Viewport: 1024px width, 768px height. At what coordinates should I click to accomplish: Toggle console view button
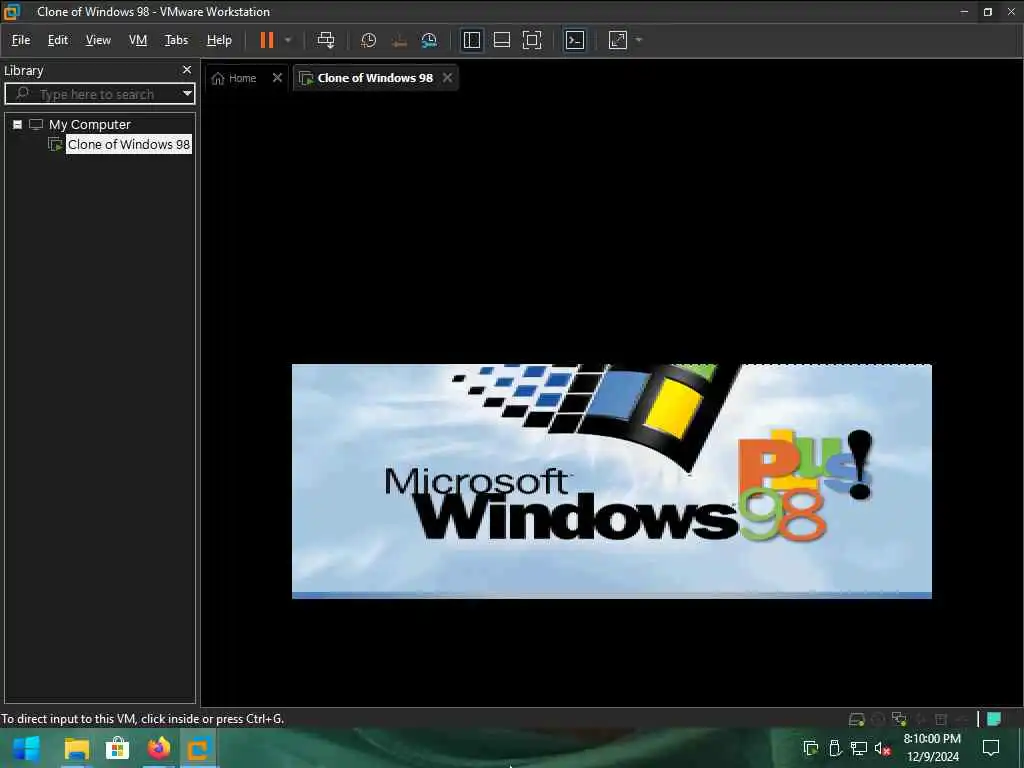(575, 40)
